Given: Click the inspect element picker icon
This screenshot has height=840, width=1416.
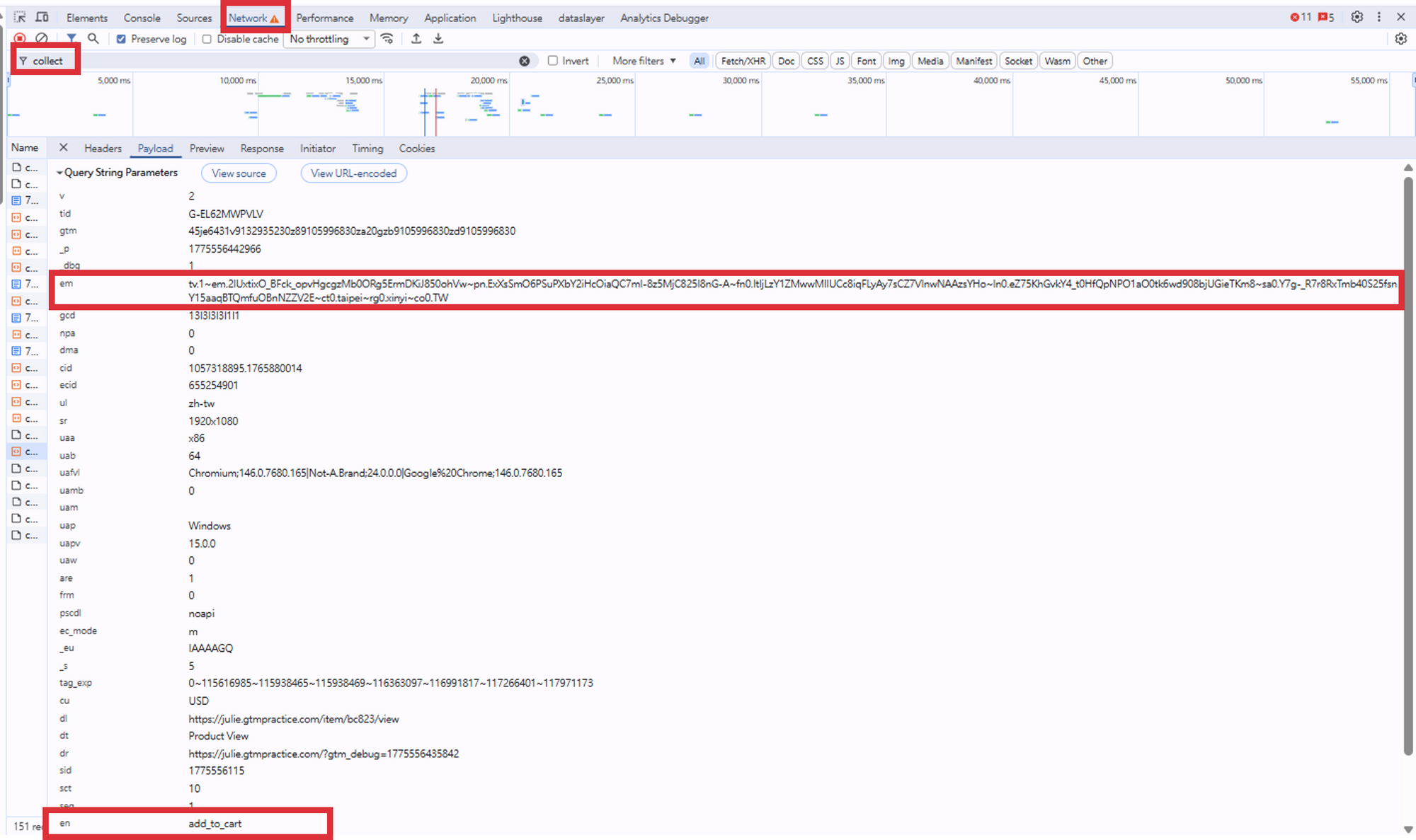Looking at the screenshot, I should [x=20, y=17].
